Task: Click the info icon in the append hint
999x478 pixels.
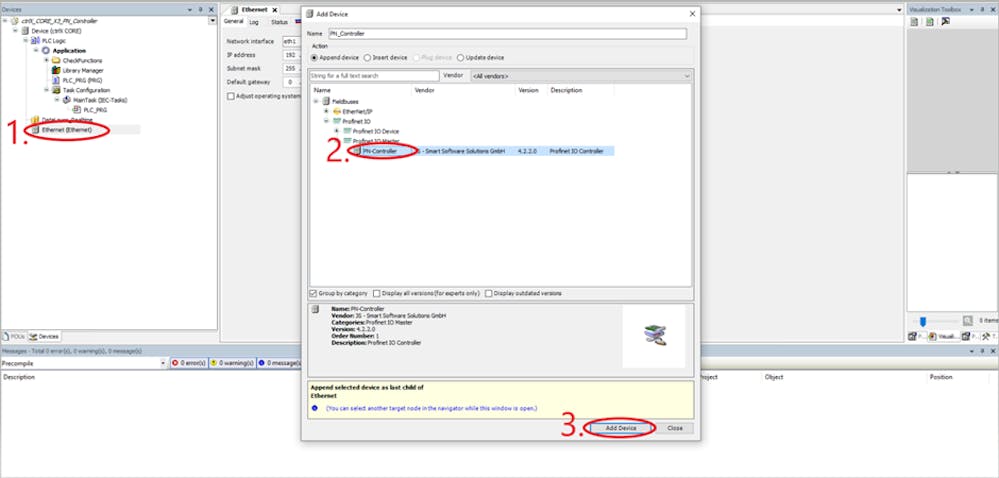Action: 315,408
